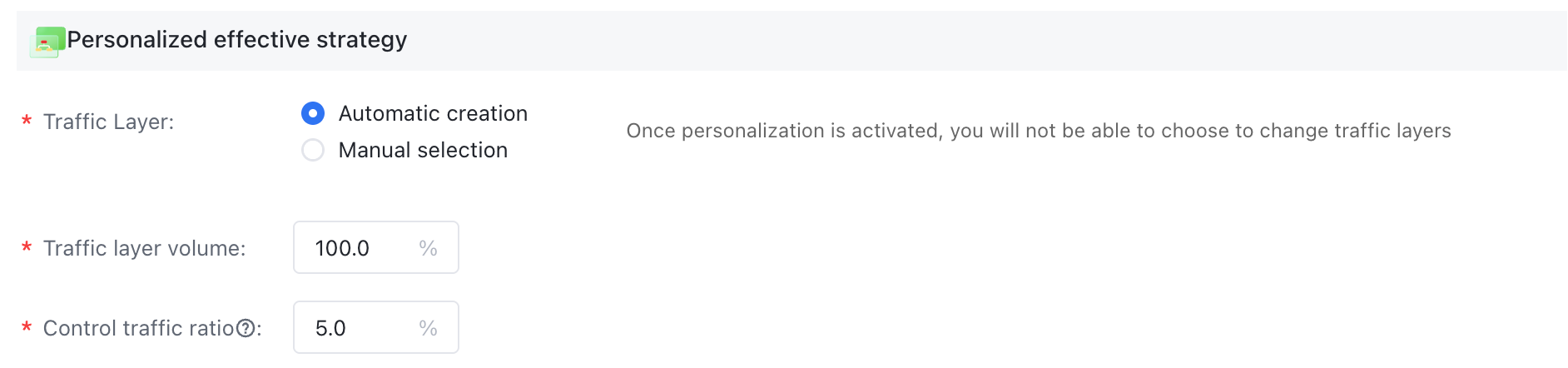Image resolution: width=1568 pixels, height=368 pixels.
Task: Select the Automatic creation radio button
Action: coord(313,113)
